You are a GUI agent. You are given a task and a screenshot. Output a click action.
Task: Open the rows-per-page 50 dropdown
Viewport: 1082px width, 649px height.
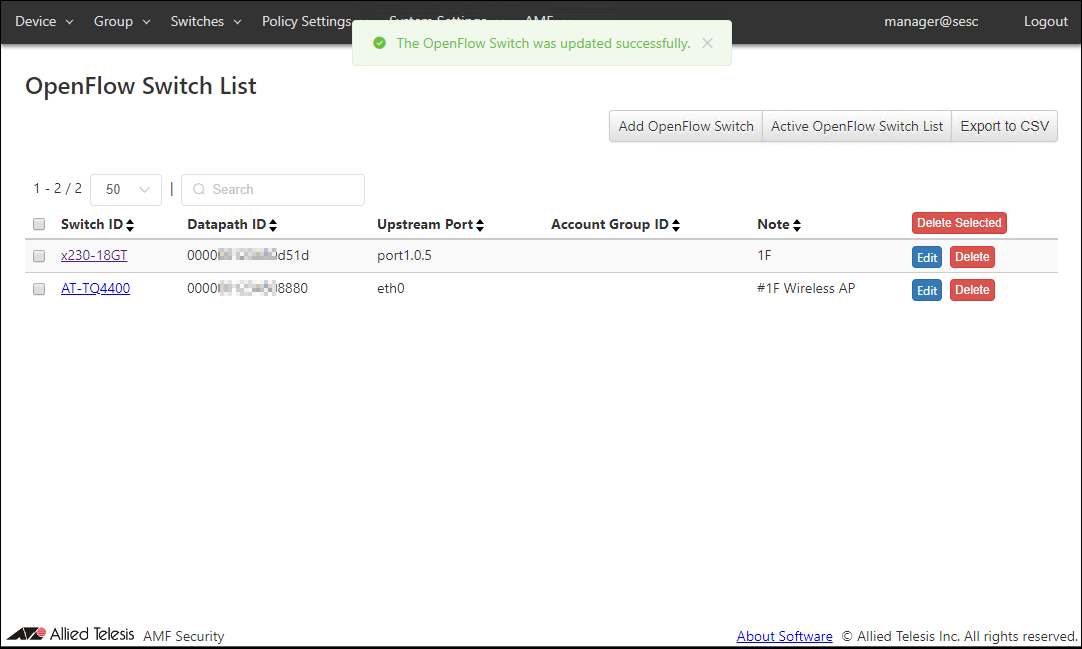click(x=126, y=189)
